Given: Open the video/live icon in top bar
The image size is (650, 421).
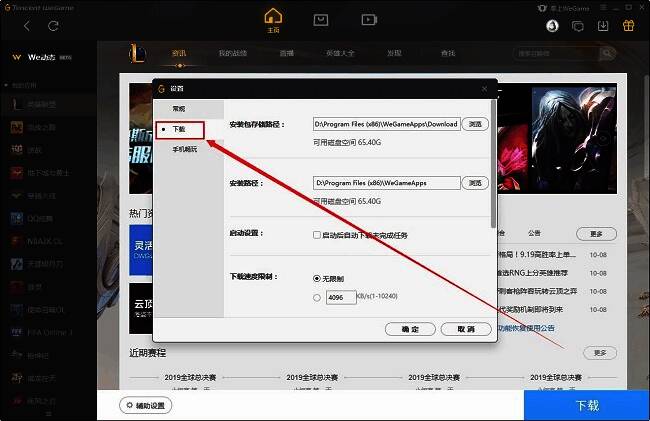Looking at the screenshot, I should (369, 19).
